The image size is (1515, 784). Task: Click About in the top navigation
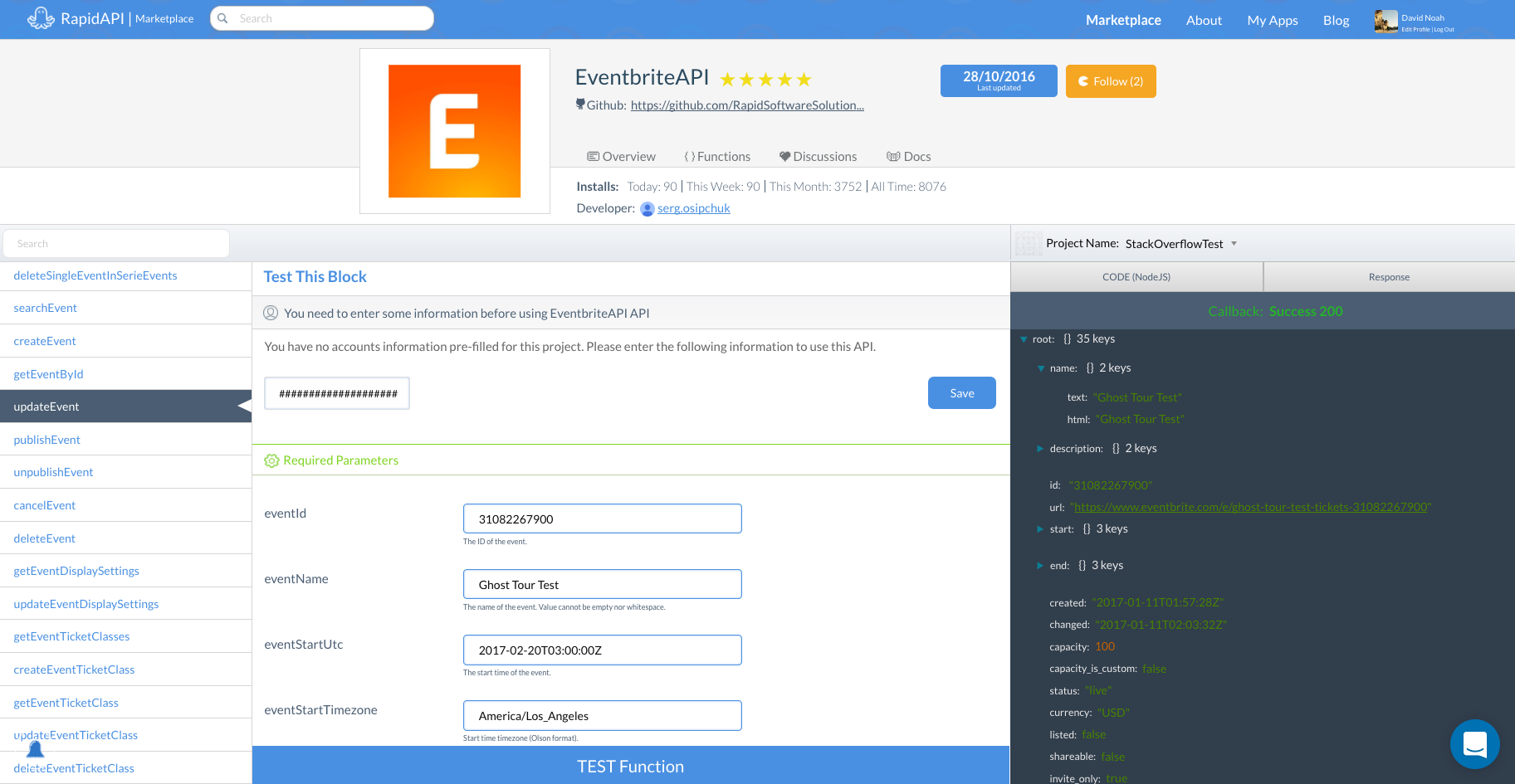click(1204, 20)
